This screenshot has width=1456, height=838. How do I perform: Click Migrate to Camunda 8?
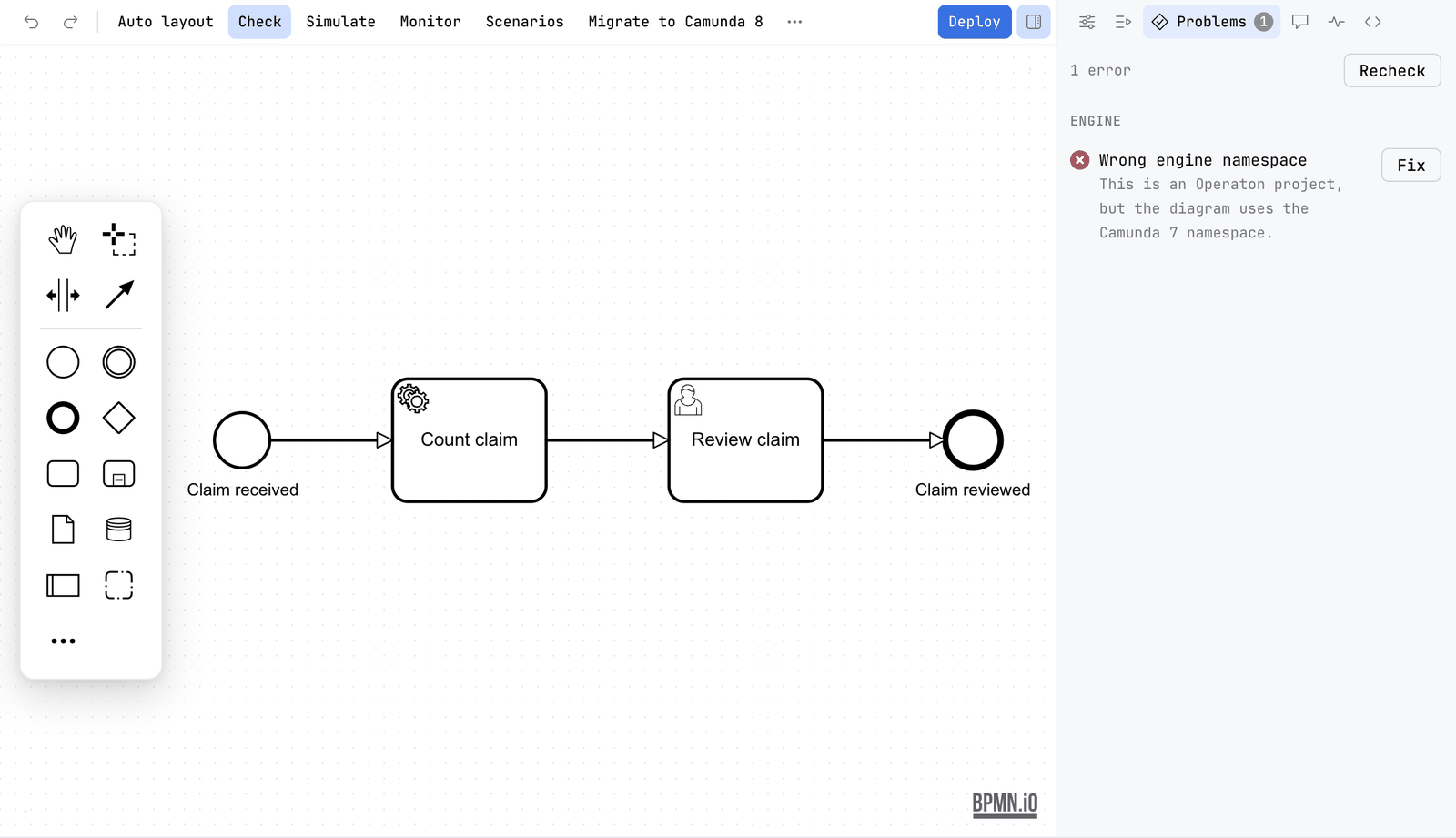(x=675, y=22)
